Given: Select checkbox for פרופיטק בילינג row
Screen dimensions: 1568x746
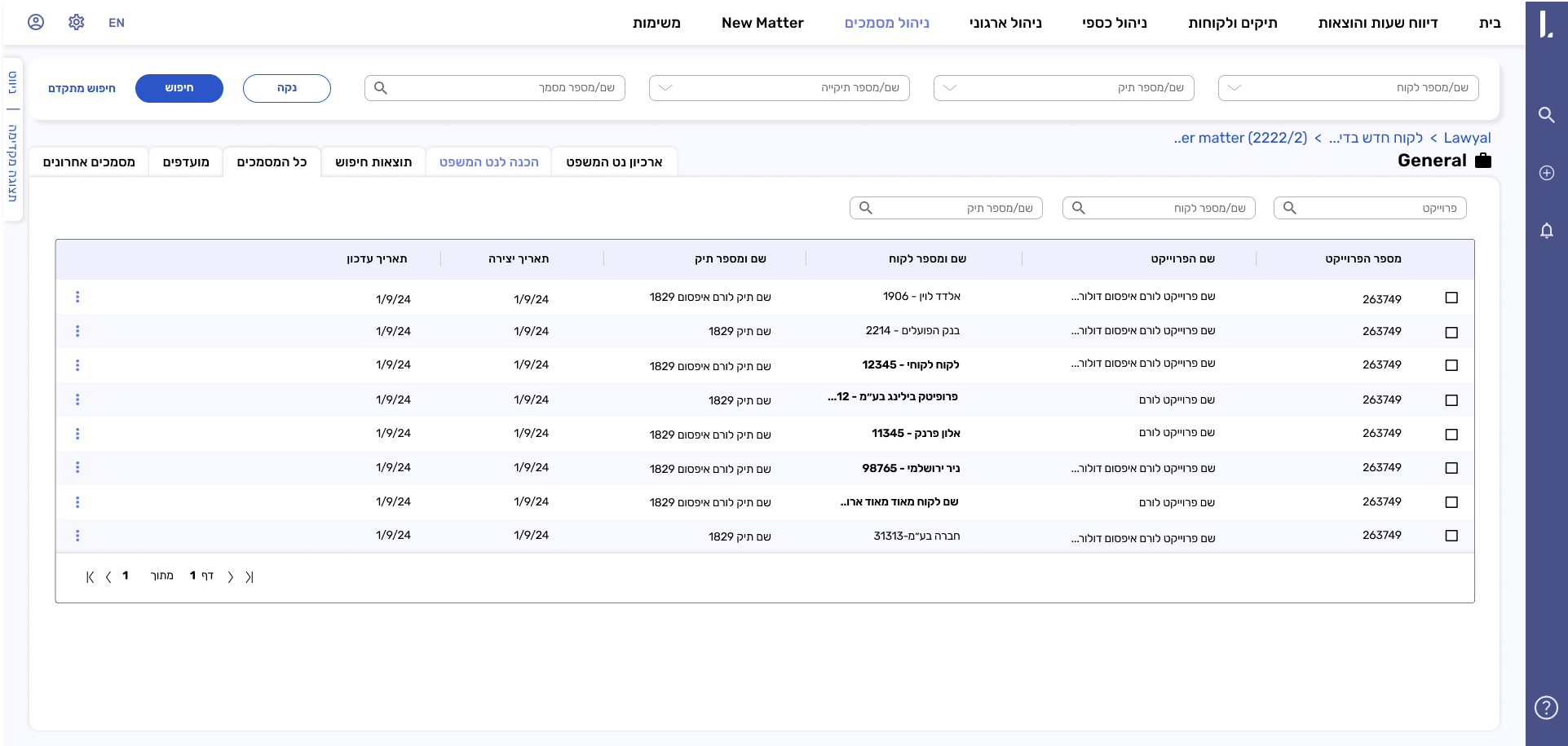Looking at the screenshot, I should [1451, 400].
